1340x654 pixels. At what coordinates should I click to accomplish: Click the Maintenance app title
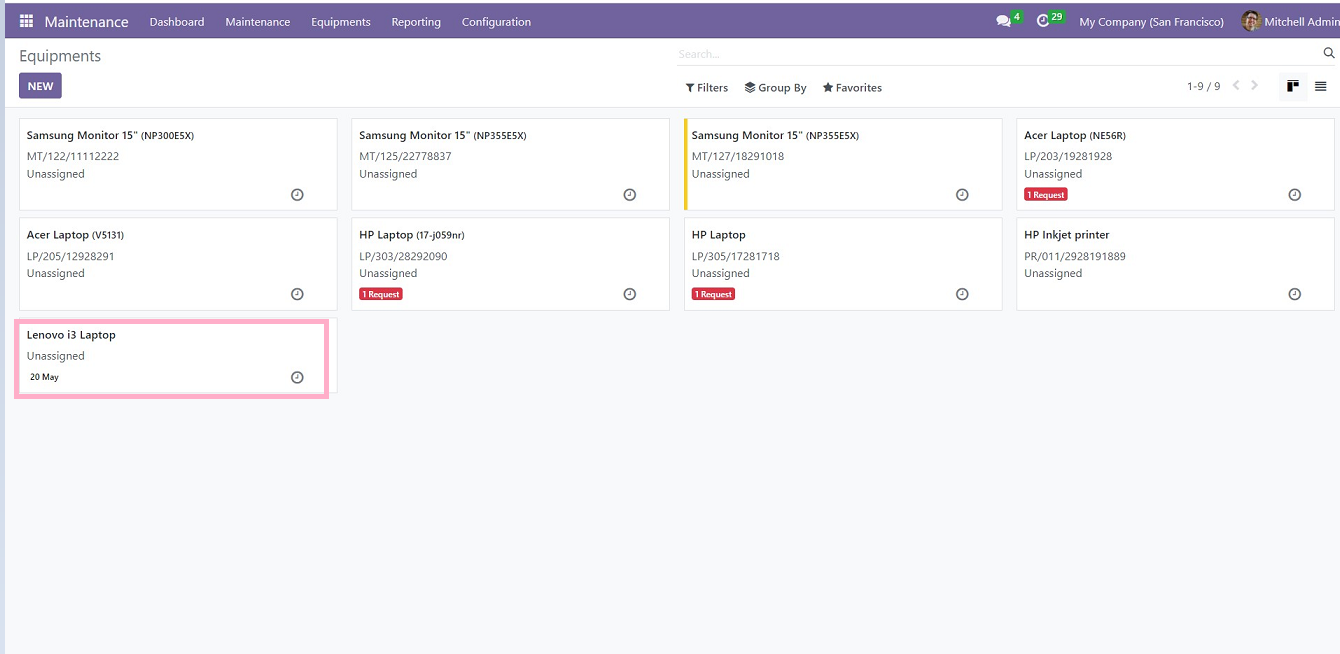(x=86, y=22)
